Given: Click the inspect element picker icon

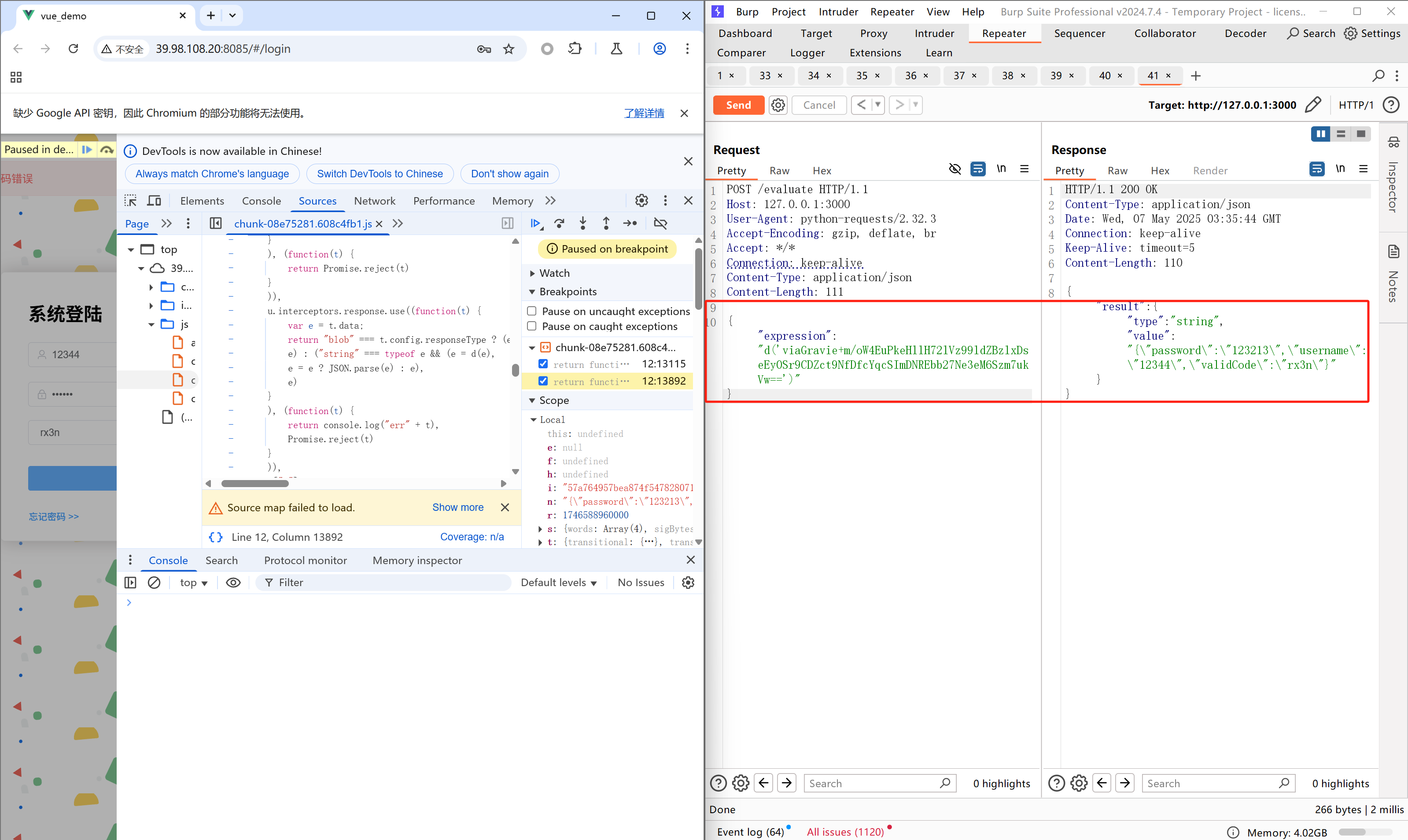Looking at the screenshot, I should [131, 201].
